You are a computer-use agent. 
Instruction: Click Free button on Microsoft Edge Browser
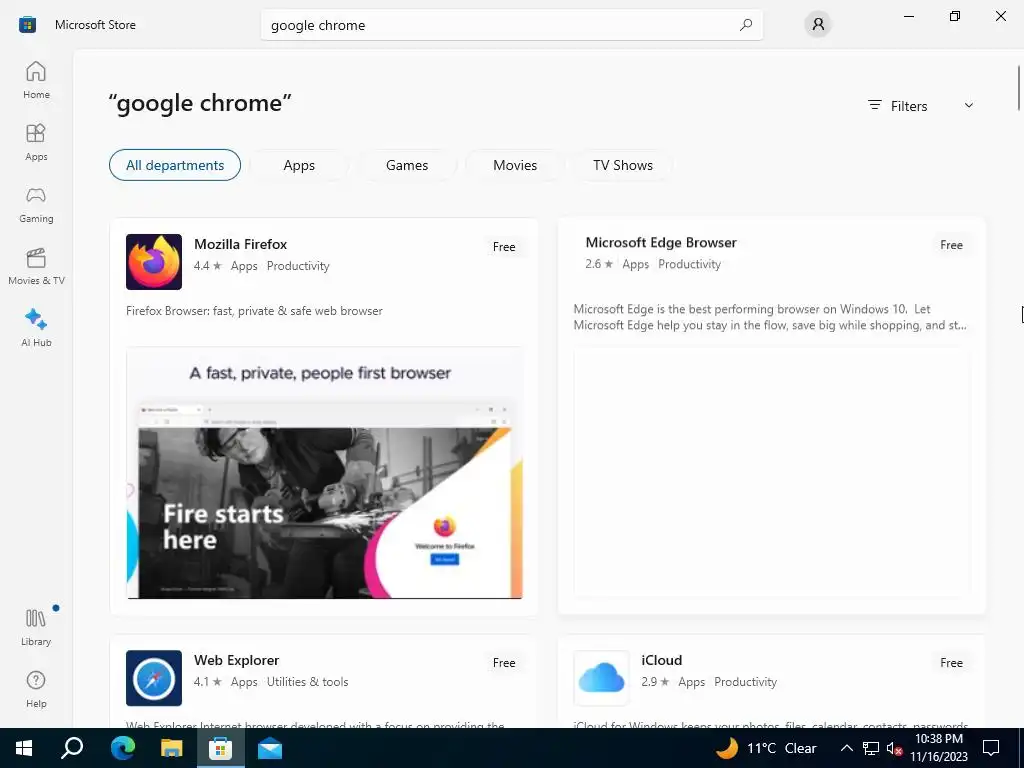coord(952,245)
